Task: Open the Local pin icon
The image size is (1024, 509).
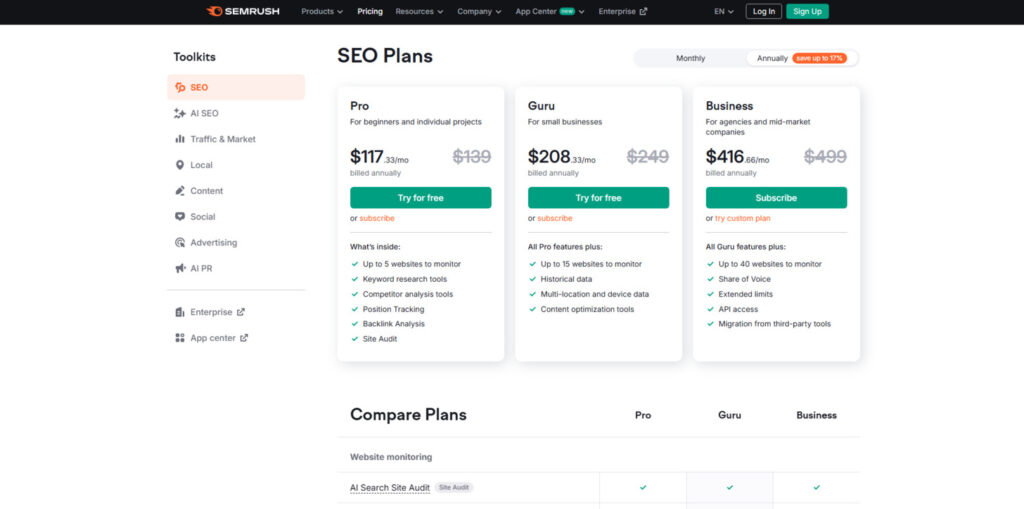Action: click(x=180, y=165)
